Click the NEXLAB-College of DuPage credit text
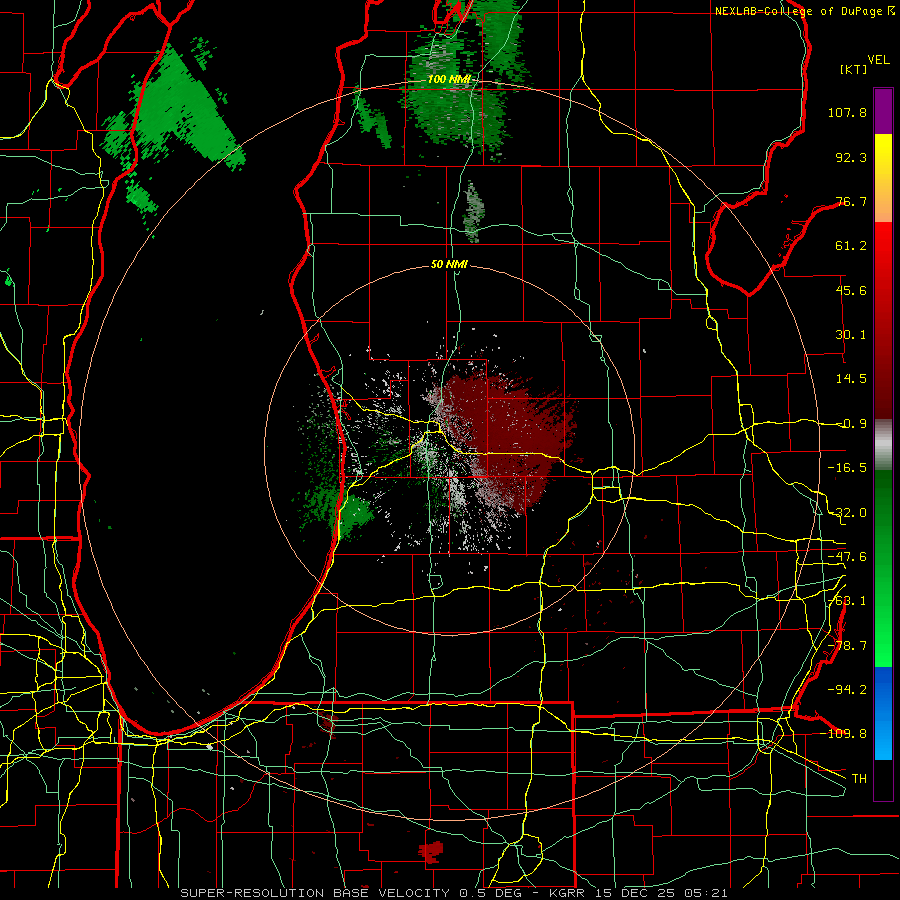The image size is (900, 900). pos(804,11)
